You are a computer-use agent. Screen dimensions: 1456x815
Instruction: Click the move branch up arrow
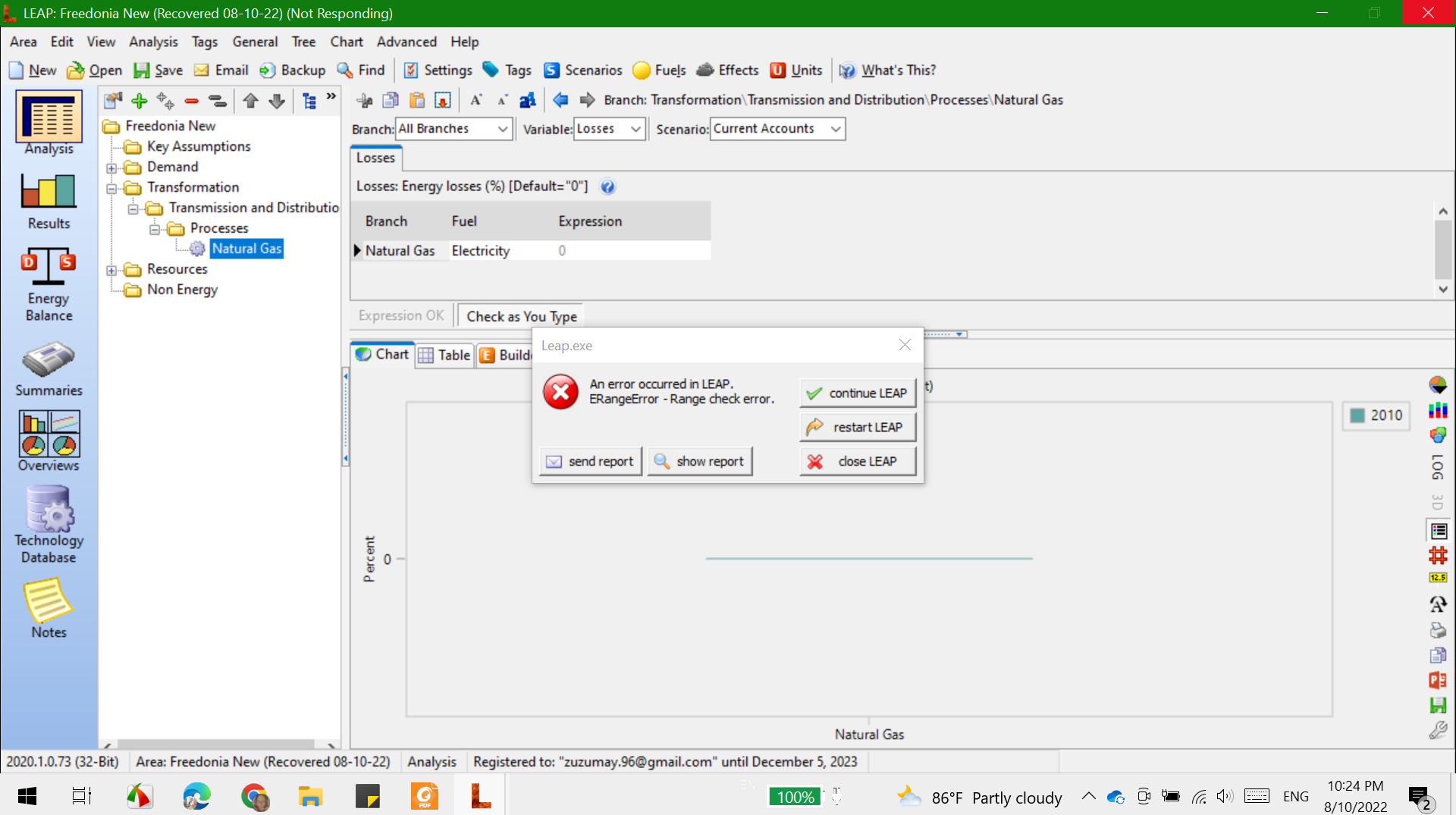pos(251,100)
